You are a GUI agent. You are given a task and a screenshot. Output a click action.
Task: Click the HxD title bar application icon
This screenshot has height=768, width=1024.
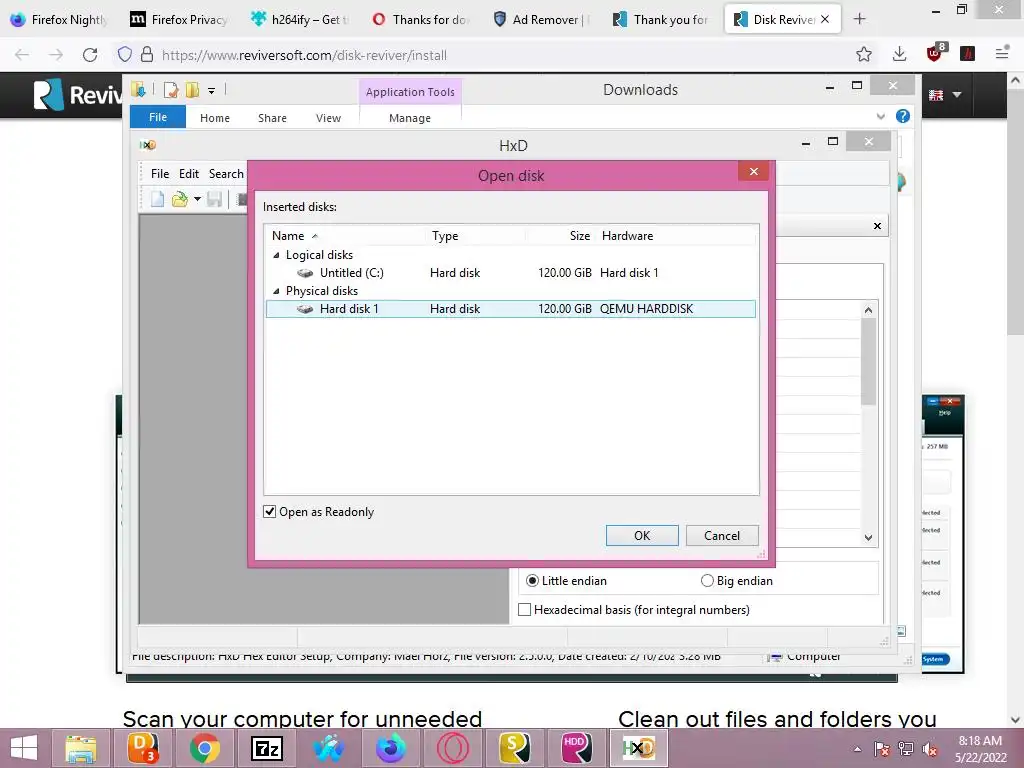[x=148, y=145]
